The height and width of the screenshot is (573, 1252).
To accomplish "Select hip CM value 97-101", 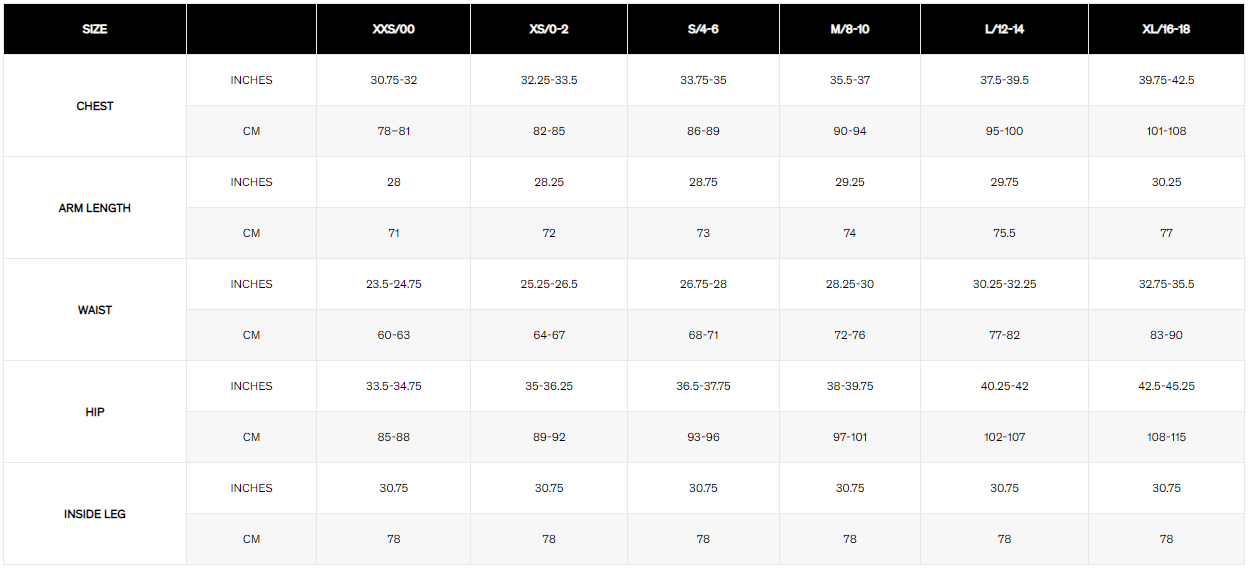I will coord(849,437).
